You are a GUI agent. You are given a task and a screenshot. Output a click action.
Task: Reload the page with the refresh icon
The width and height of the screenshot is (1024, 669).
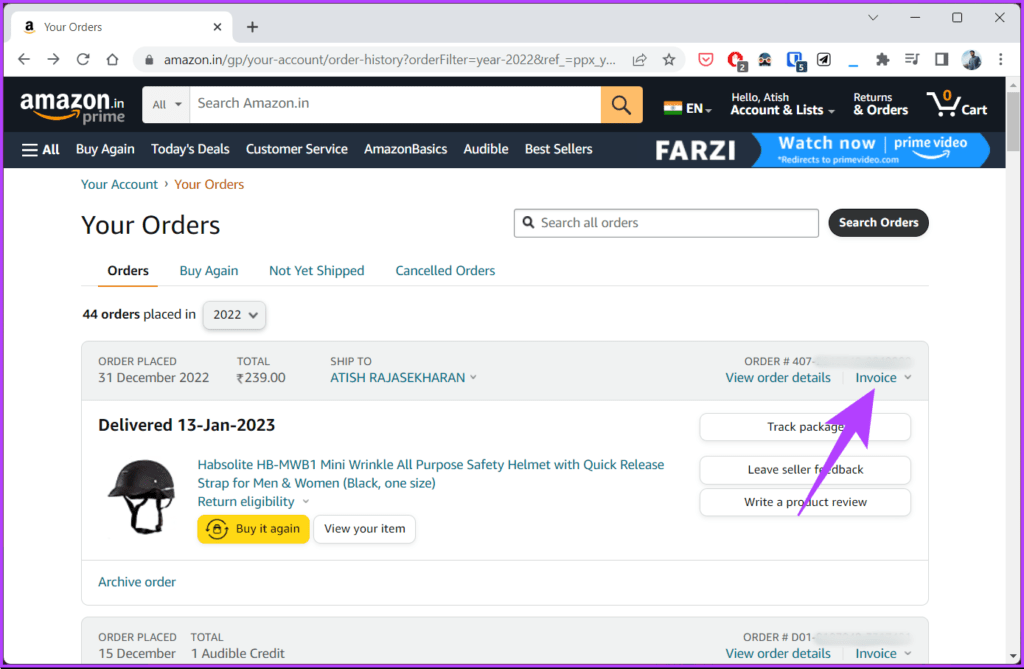point(83,59)
